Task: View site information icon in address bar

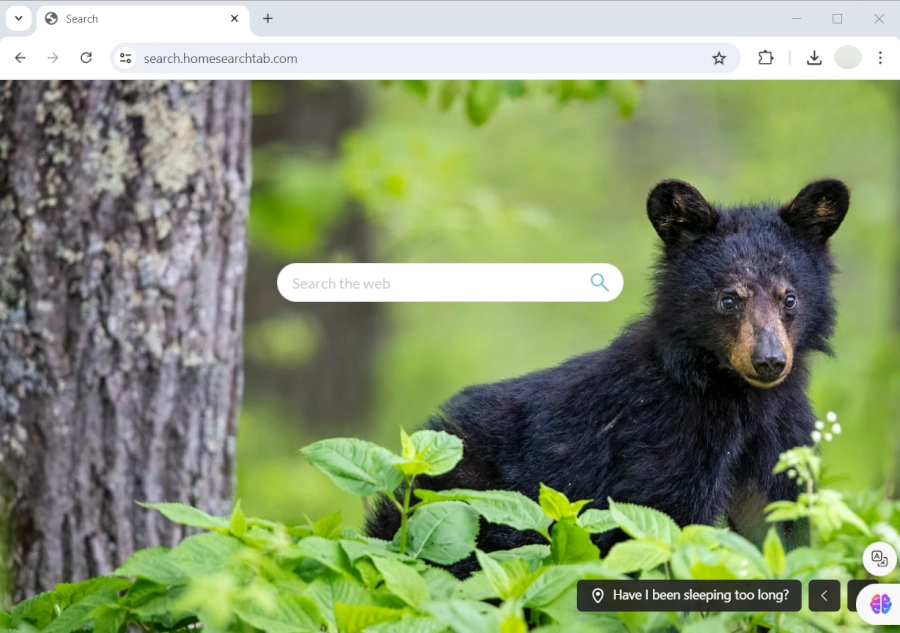Action: point(126,58)
